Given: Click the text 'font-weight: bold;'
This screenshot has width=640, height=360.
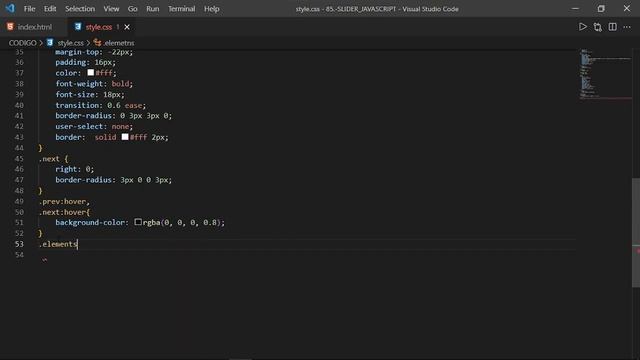Looking at the screenshot, I should coord(94,83).
